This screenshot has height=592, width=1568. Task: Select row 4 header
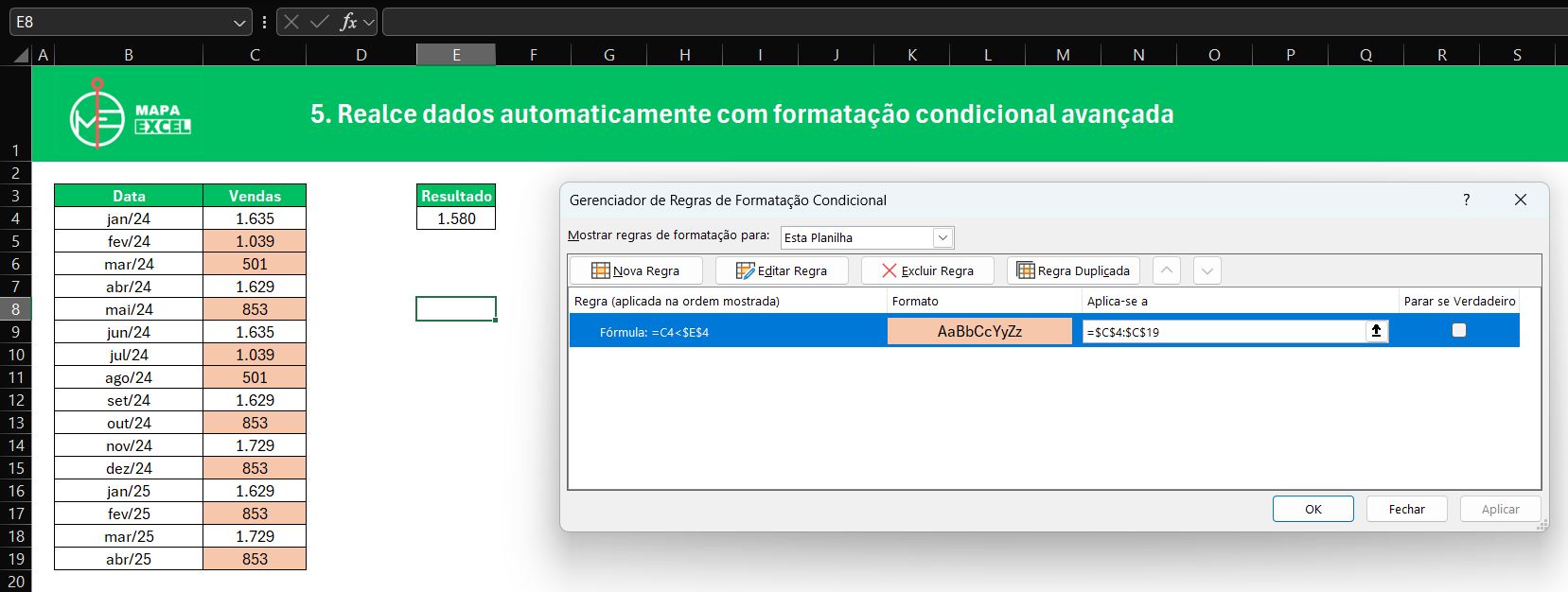[x=16, y=218]
